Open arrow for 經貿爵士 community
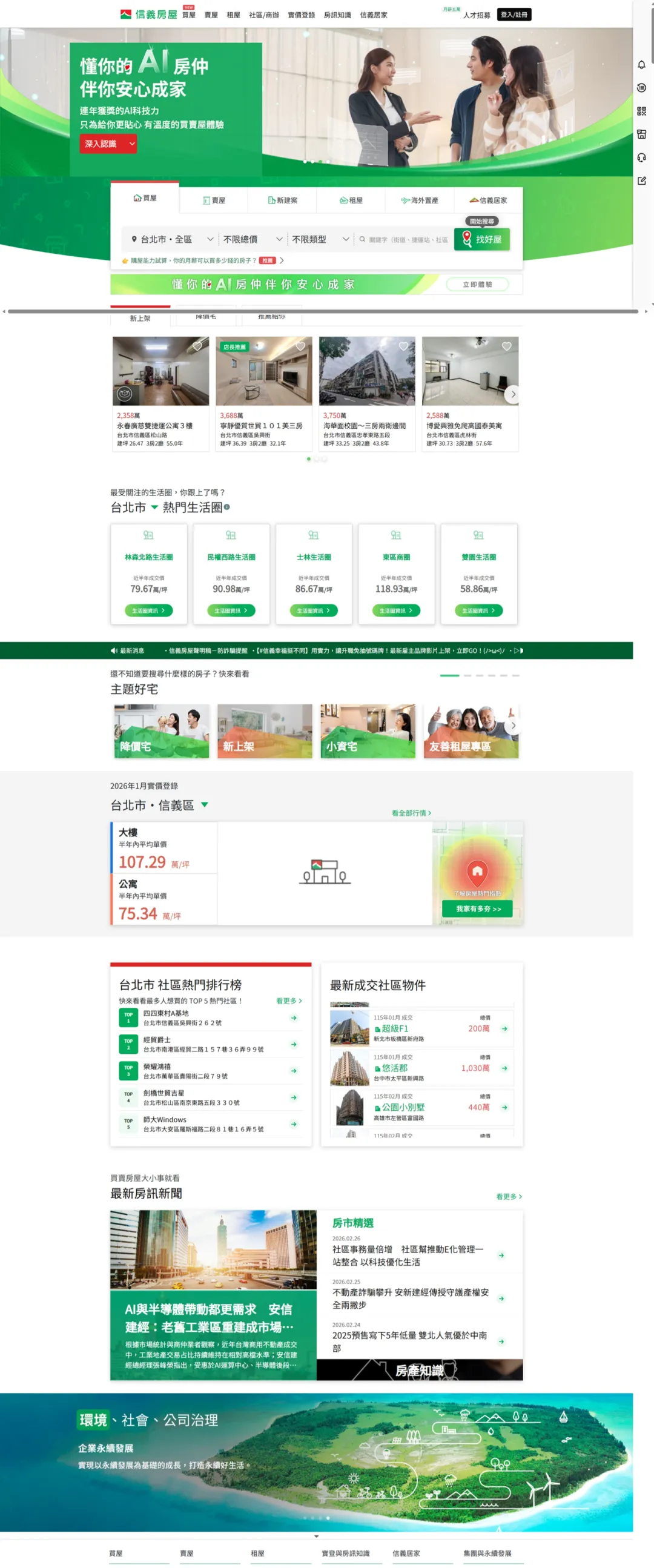Screen dimensions: 654x1568 (x=294, y=1044)
